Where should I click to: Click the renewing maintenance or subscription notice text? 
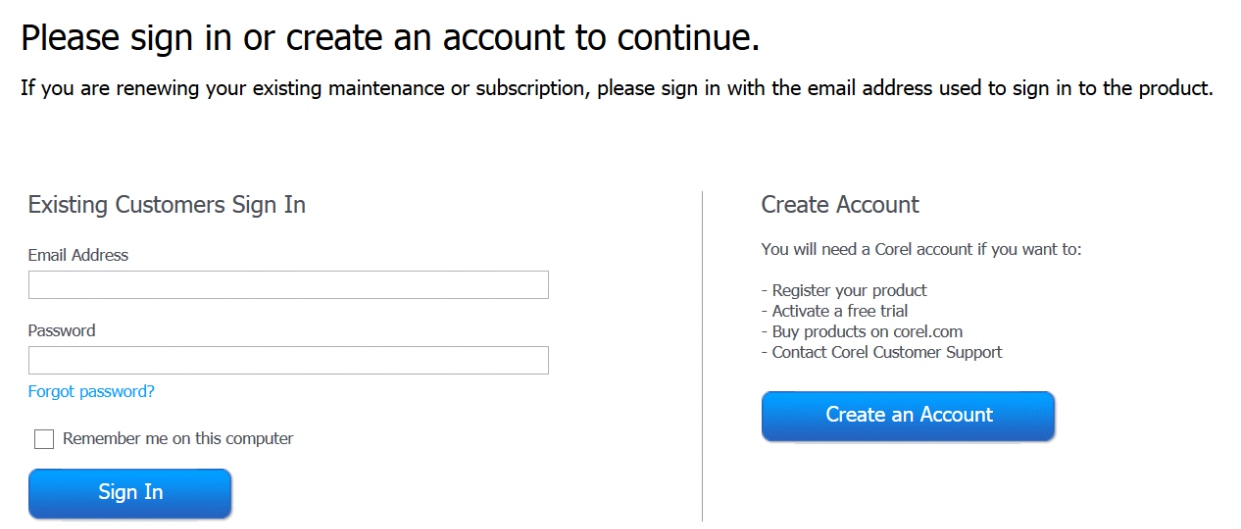pos(617,89)
